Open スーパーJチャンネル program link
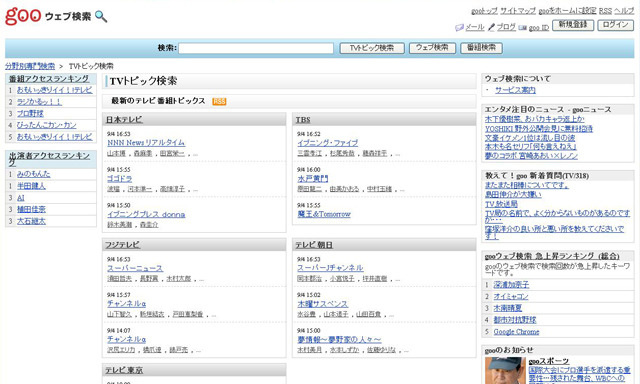 330,268
